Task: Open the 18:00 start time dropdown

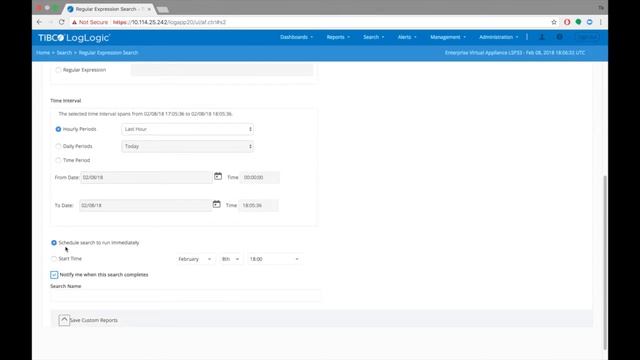Action: [x=274, y=259]
